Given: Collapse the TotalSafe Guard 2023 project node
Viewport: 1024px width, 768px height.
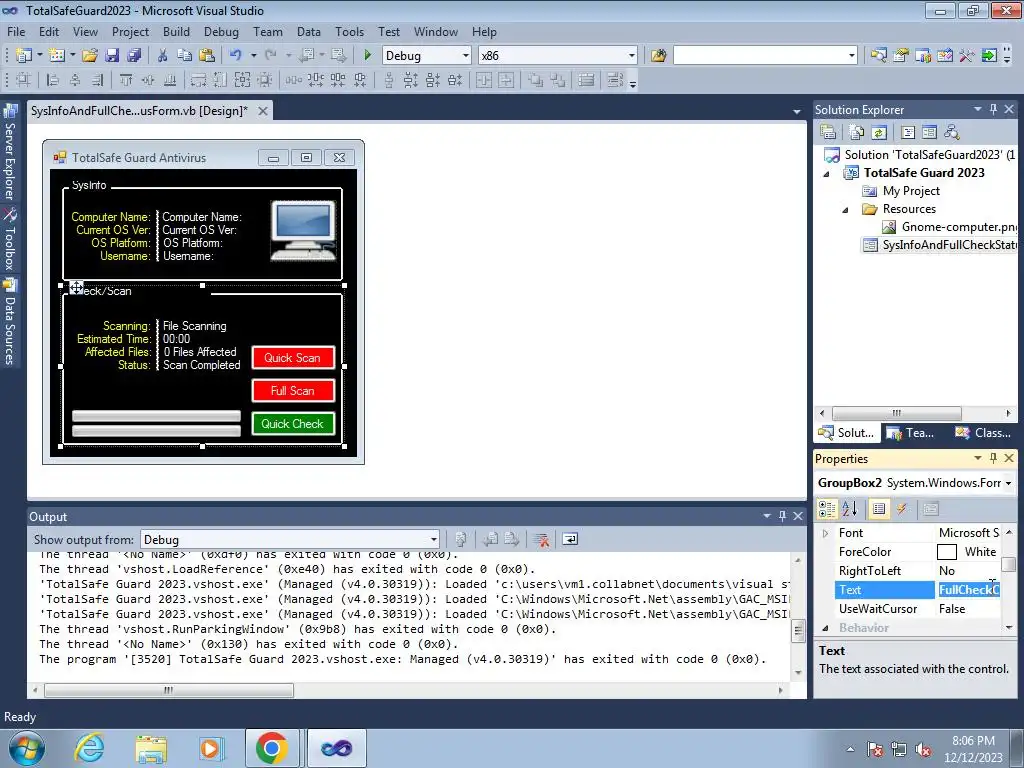Looking at the screenshot, I should pyautogui.click(x=826, y=173).
